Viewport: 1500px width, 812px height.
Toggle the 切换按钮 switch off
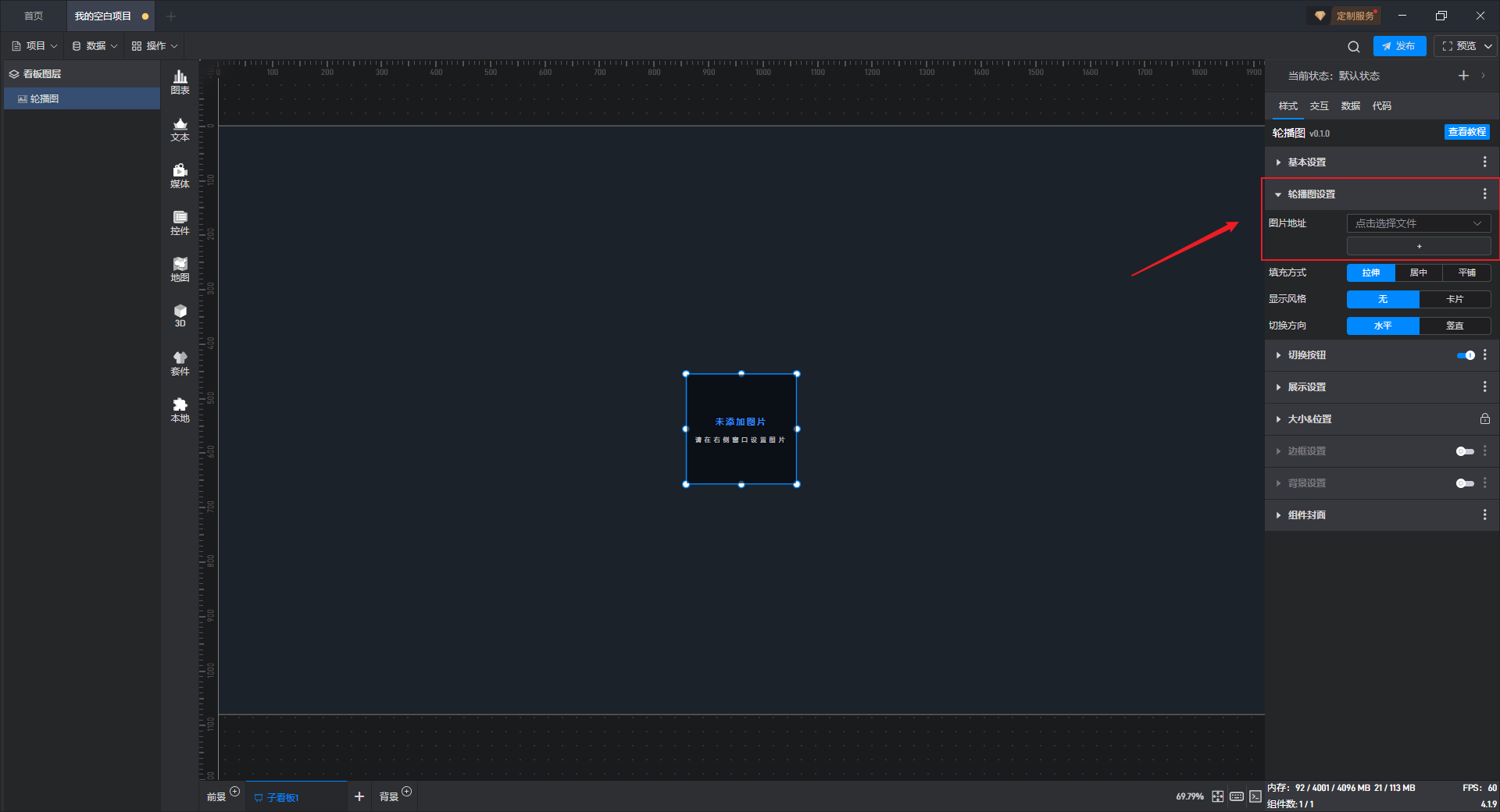pyautogui.click(x=1466, y=355)
